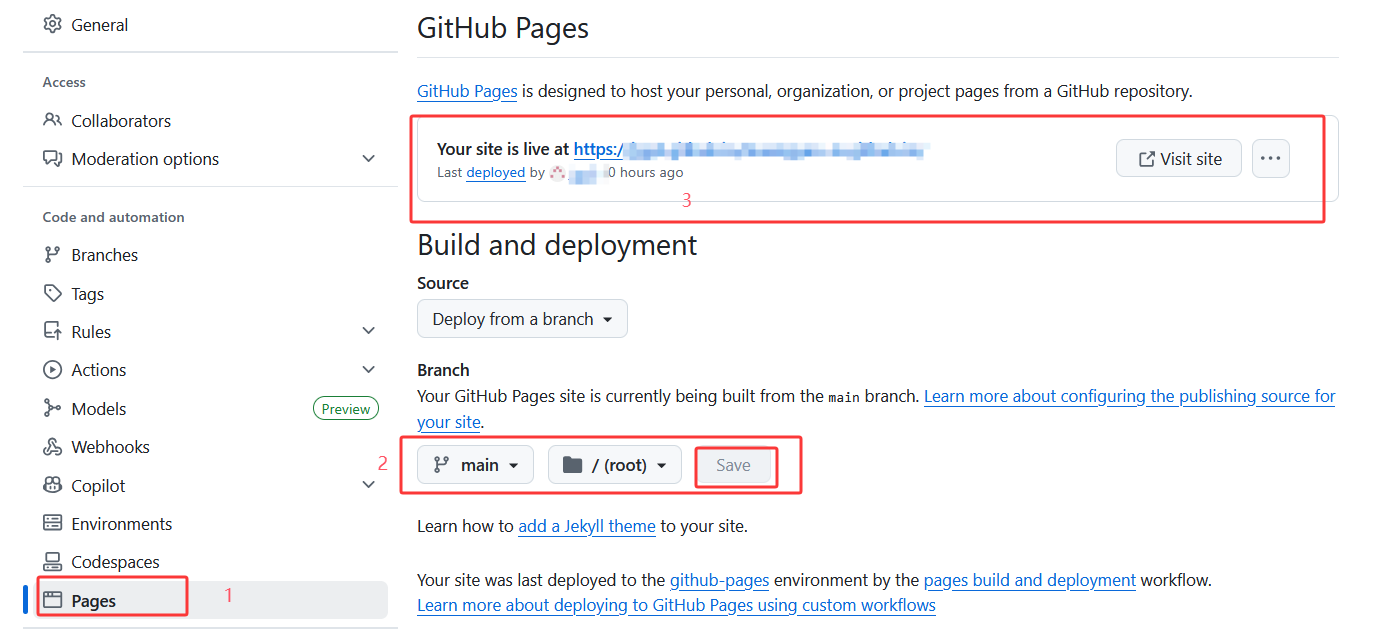
Task: Click the Branch label text
Action: click(x=443, y=370)
